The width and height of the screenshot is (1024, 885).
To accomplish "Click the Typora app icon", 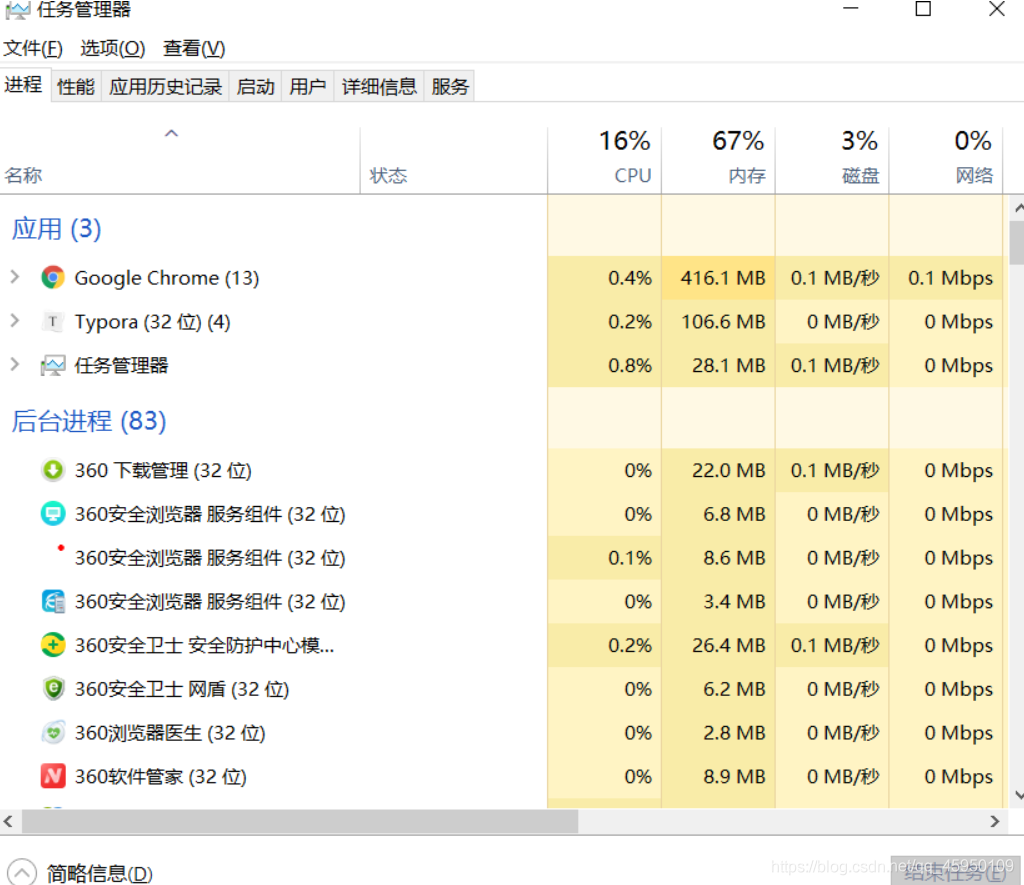I will coord(53,321).
